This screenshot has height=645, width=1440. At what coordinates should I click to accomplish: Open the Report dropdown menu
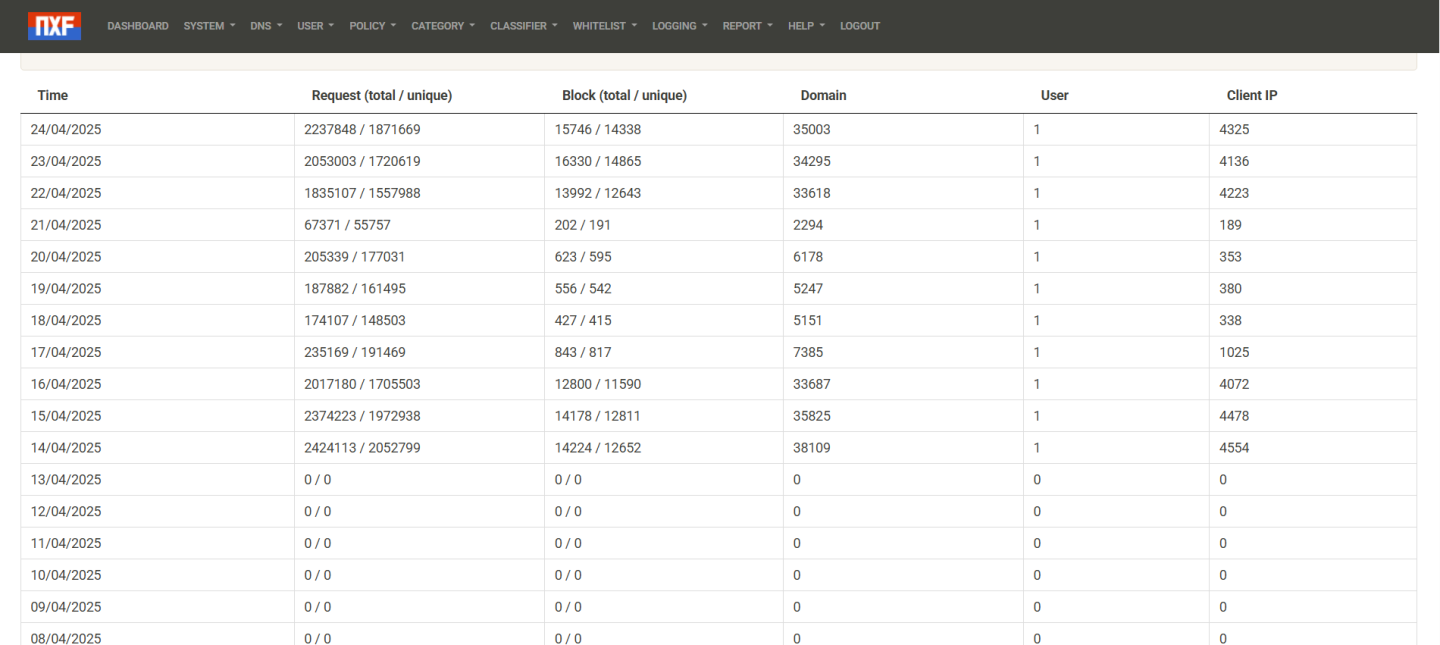[x=747, y=26]
